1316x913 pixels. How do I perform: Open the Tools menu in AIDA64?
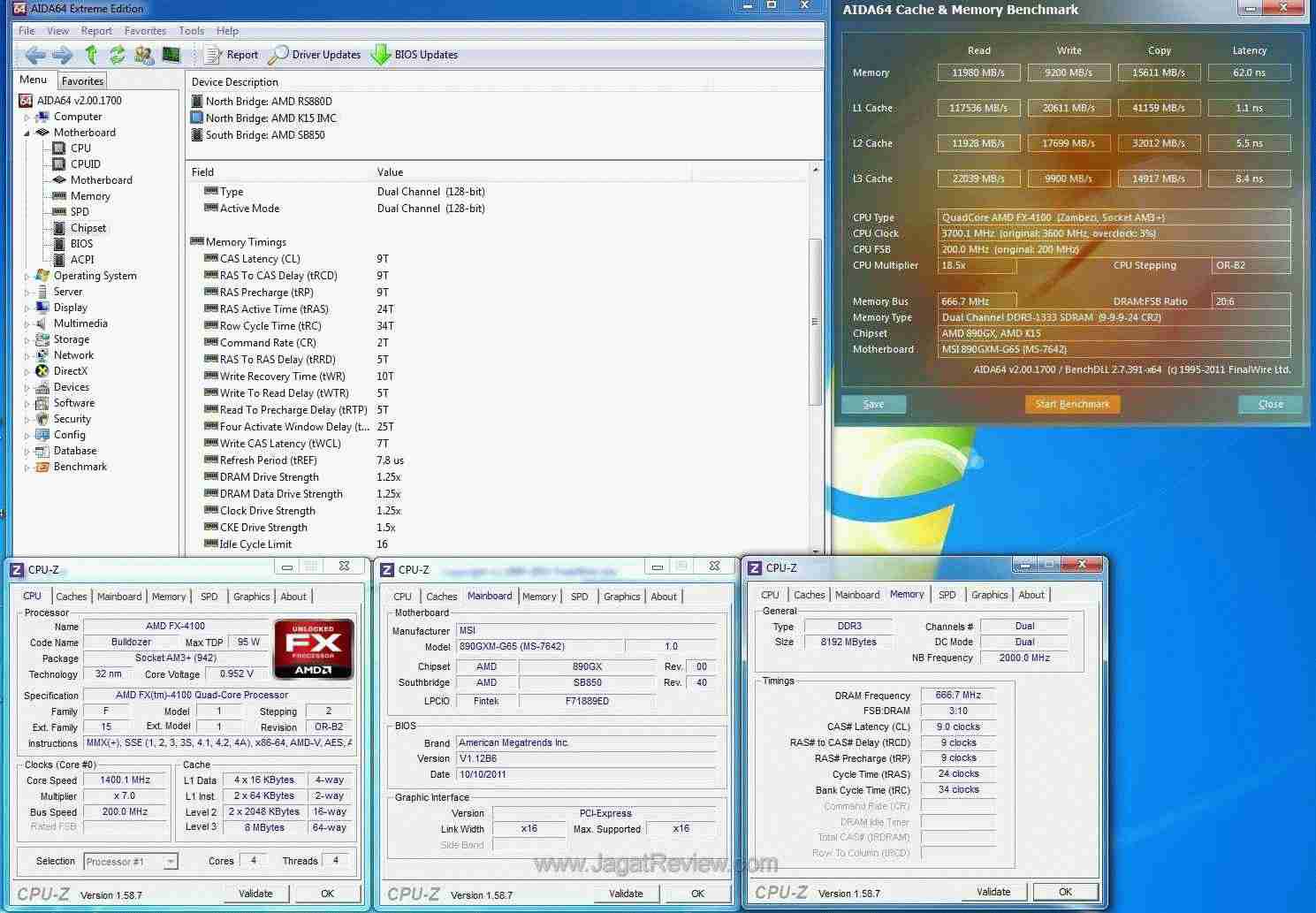click(192, 31)
